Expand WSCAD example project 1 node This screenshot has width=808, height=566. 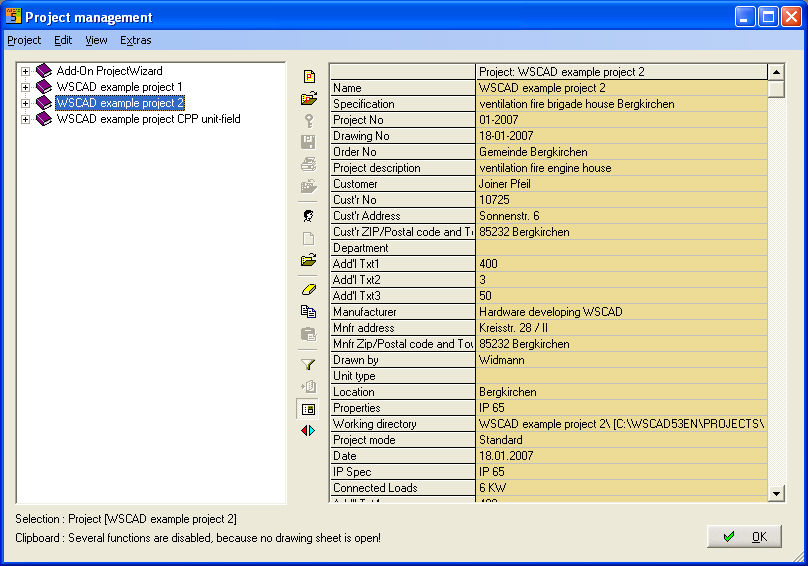click(x=25, y=87)
